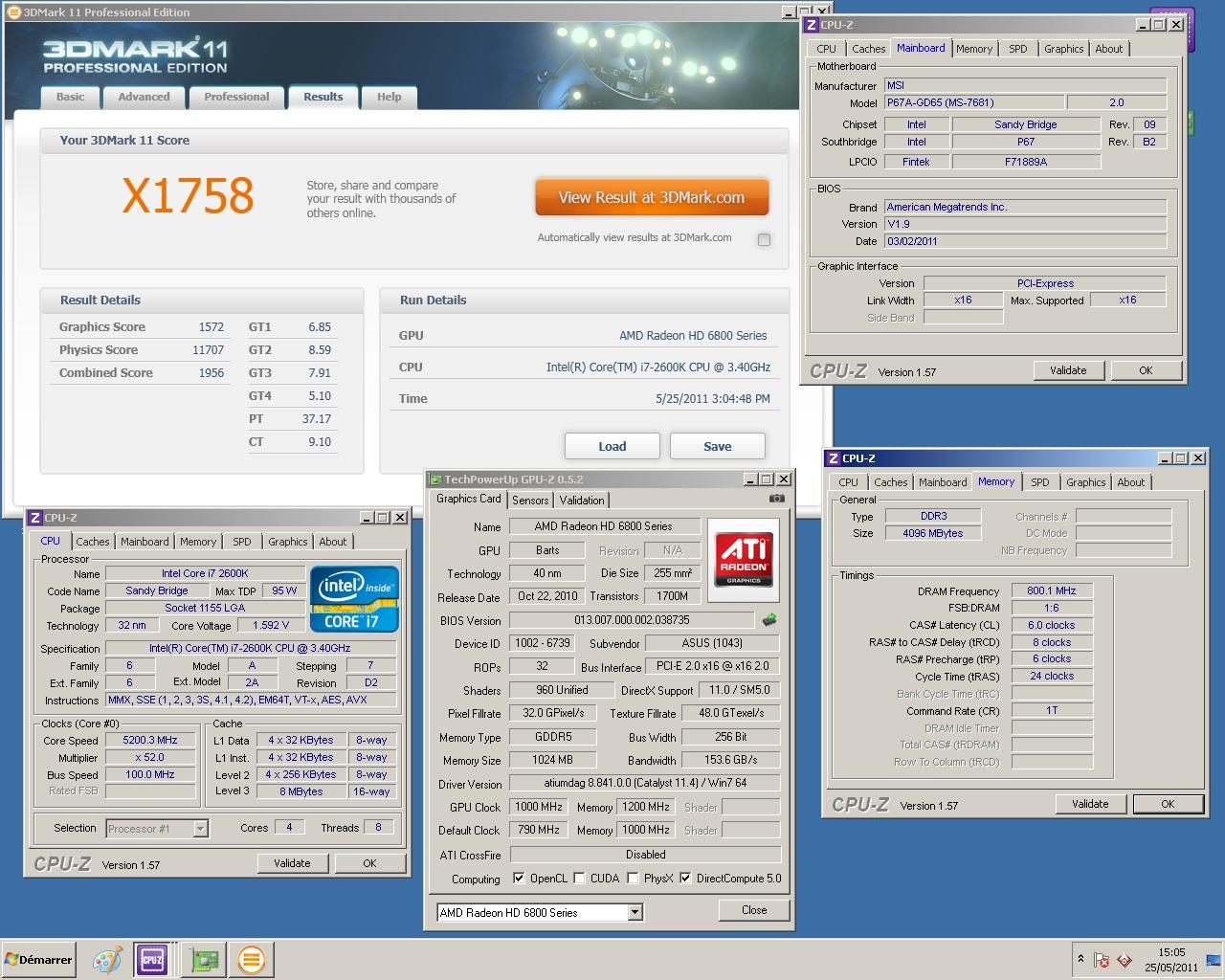Click the Core Speed 5200.3 MHz field
Viewport: 1225px width, 980px height.
click(x=150, y=740)
